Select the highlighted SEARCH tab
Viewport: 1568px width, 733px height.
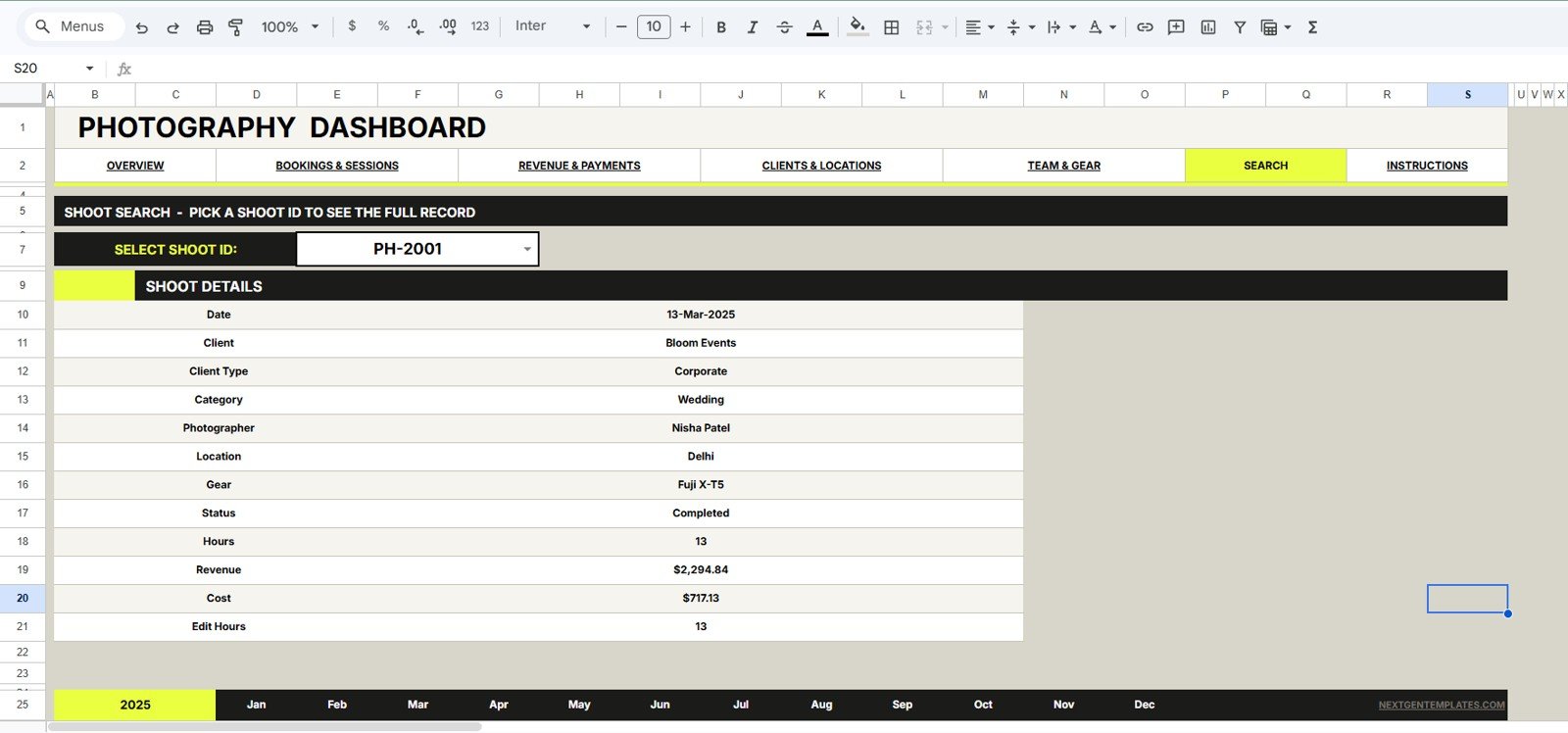[x=1266, y=166]
